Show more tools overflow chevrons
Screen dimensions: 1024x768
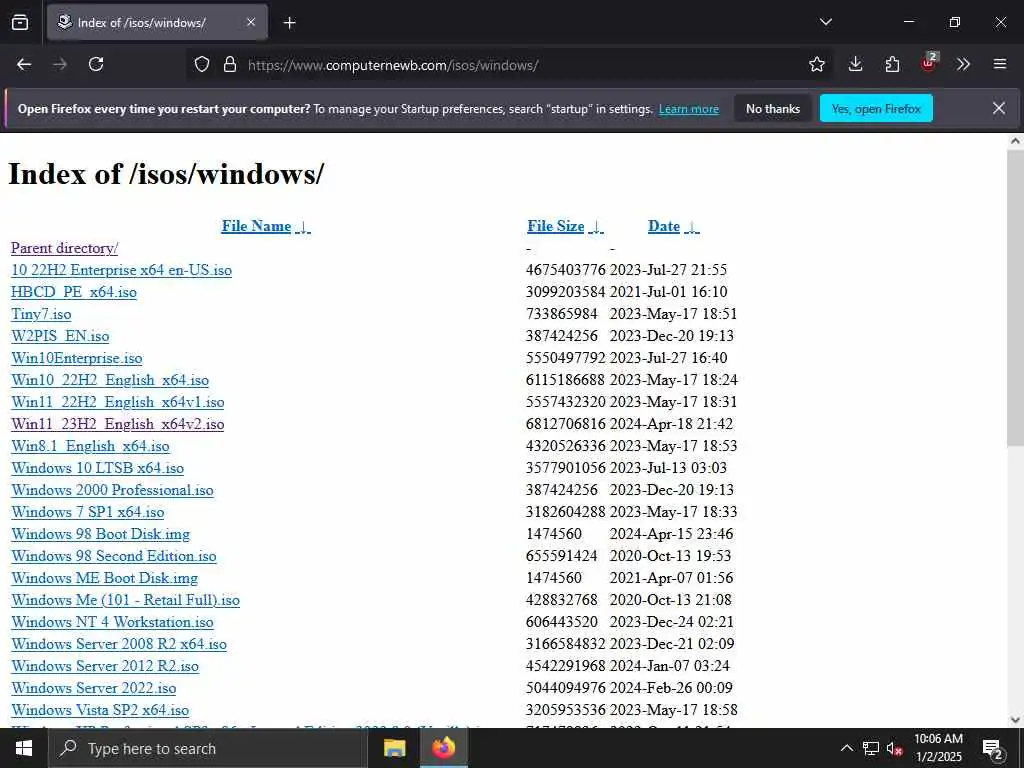pyautogui.click(x=963, y=64)
